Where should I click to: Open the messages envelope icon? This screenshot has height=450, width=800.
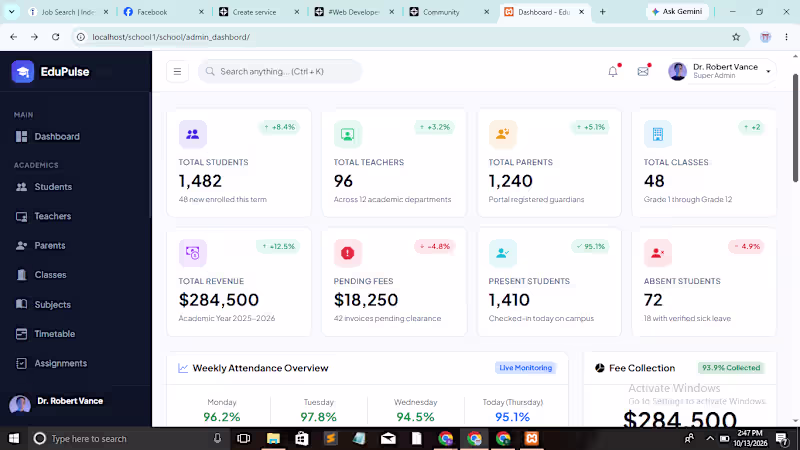coord(643,71)
